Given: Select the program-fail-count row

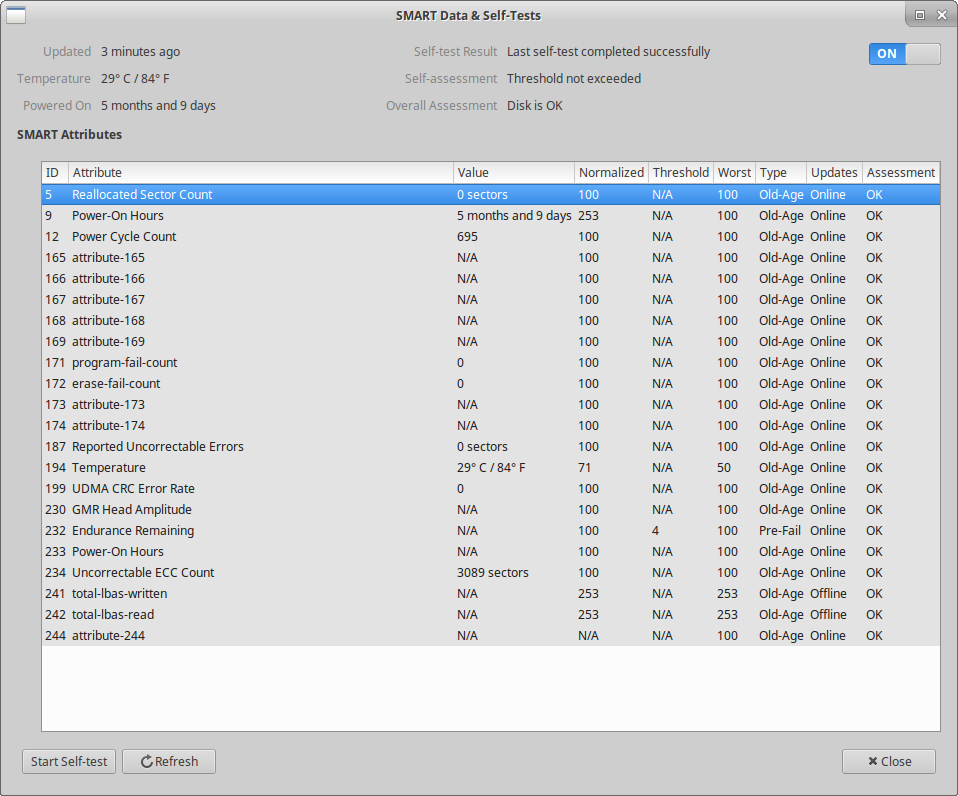Looking at the screenshot, I should tap(491, 363).
